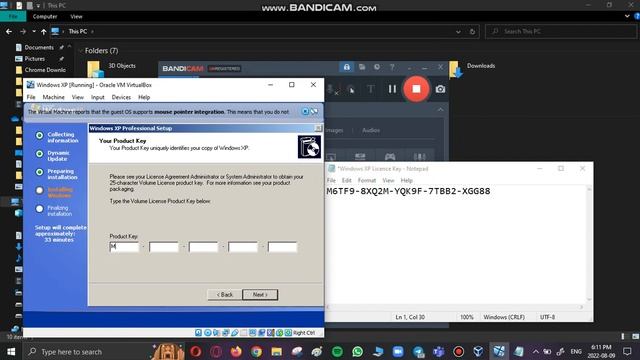Open Computer tab in File Explorer
The width and height of the screenshot is (640, 360).
click(x=45, y=17)
